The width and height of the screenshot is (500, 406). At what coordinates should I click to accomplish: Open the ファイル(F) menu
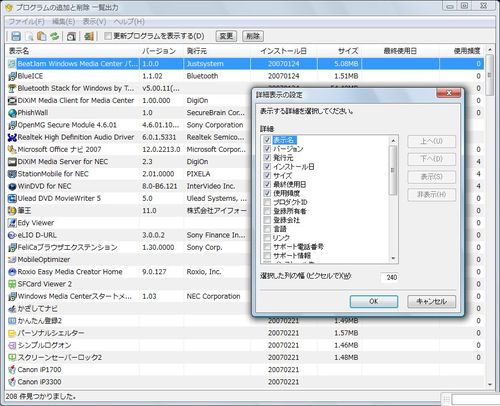[x=26, y=22]
